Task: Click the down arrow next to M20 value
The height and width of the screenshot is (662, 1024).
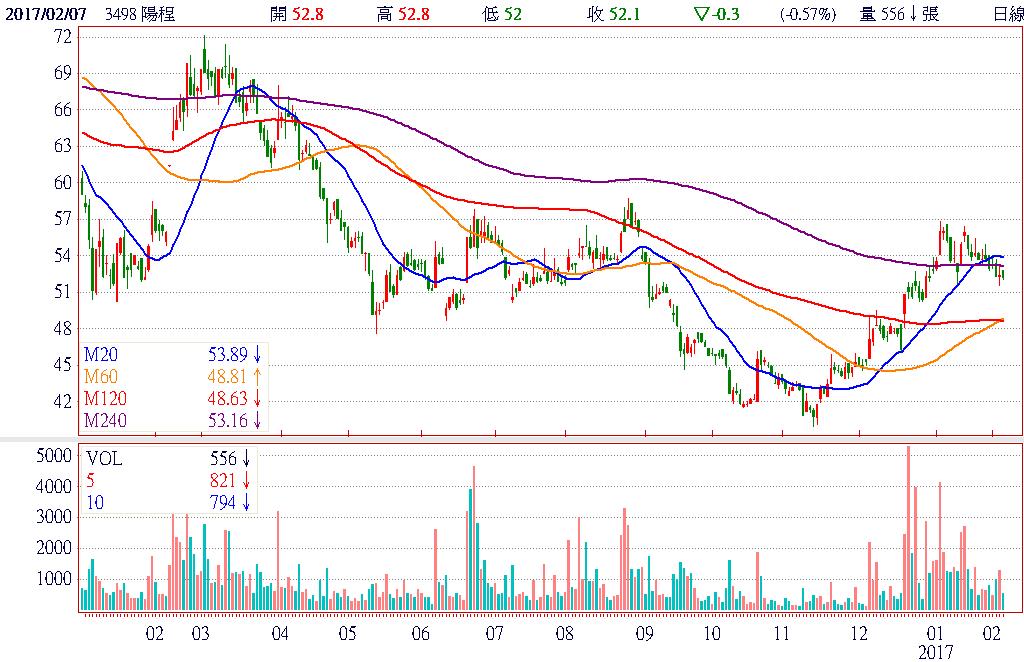Action: point(257,353)
